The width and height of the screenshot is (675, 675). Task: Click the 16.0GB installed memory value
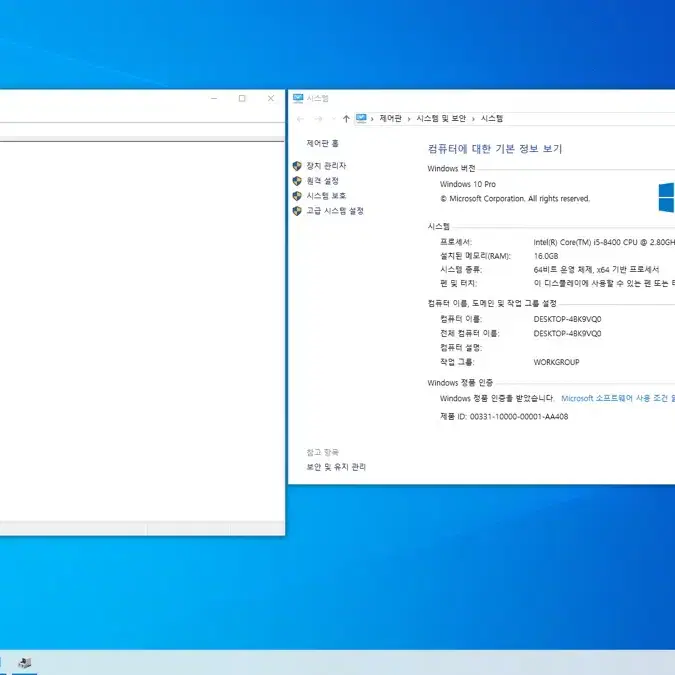(546, 256)
